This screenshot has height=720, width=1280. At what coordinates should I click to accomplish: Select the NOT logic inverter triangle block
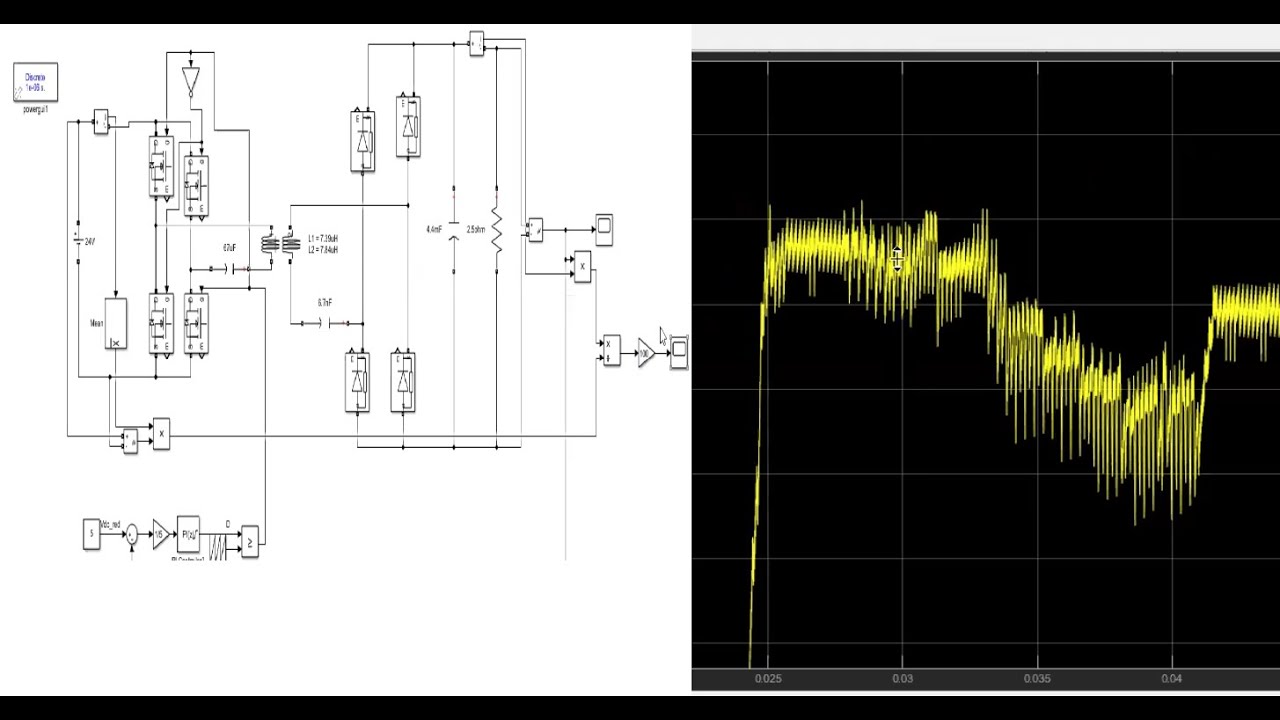(191, 81)
